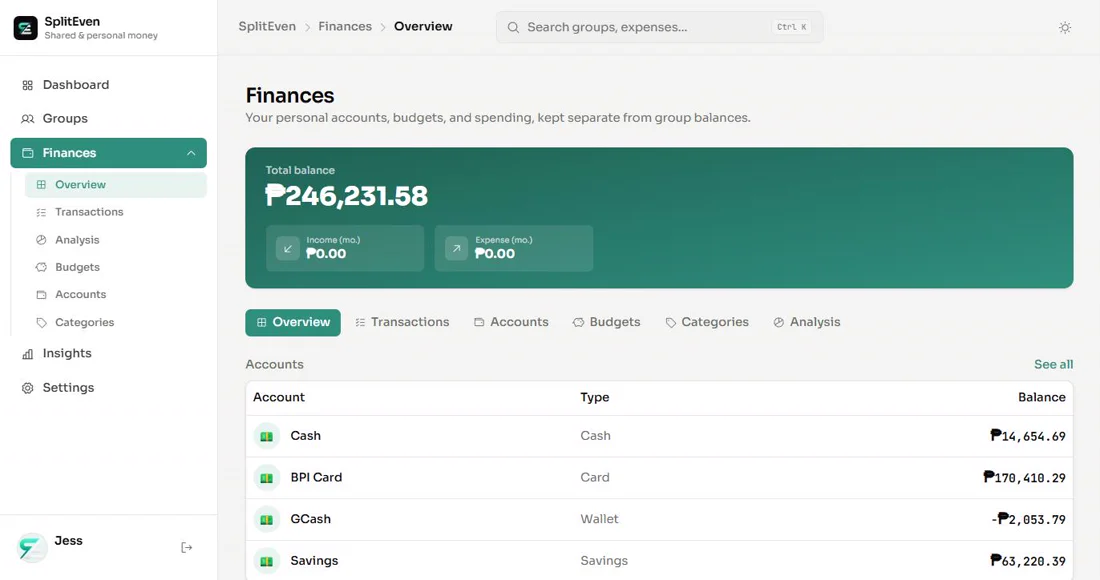Click the Balance column header

click(x=1042, y=398)
